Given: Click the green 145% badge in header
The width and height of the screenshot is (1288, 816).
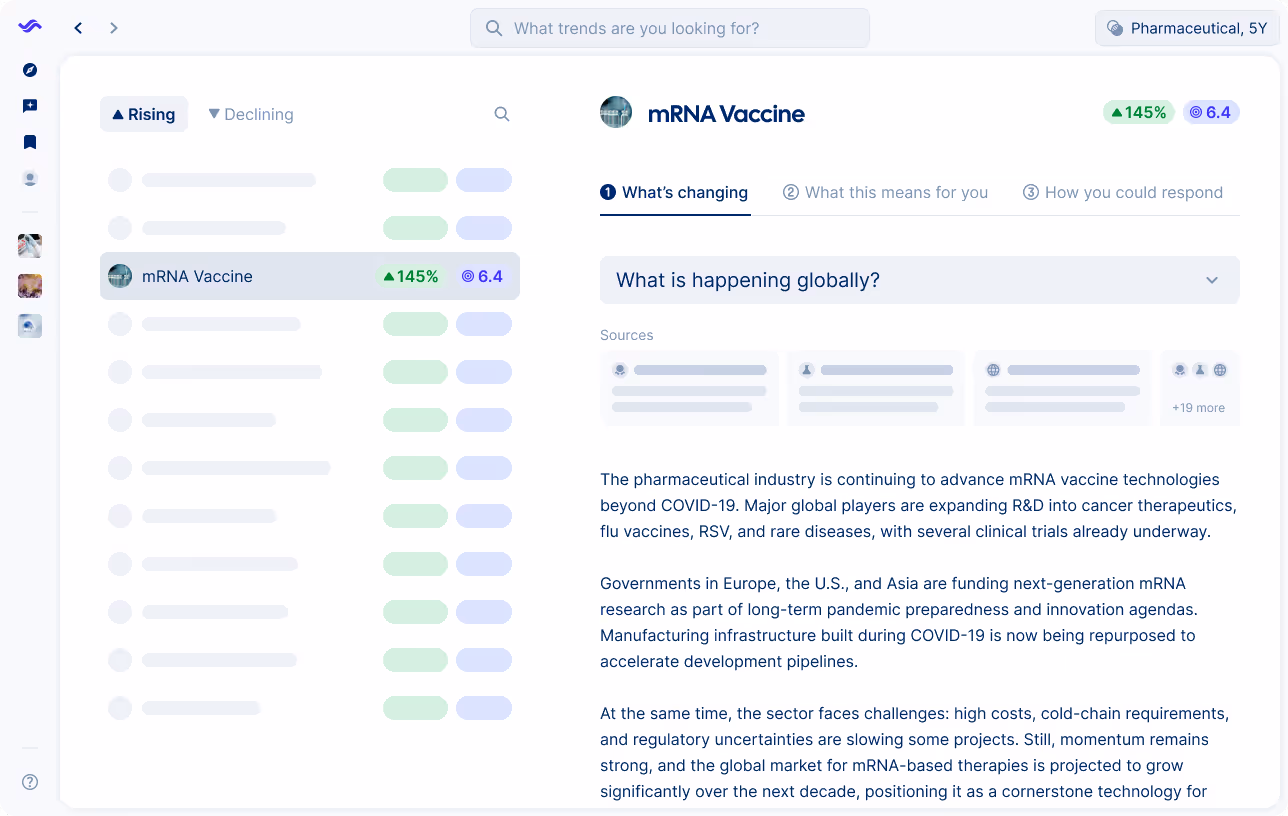Looking at the screenshot, I should [1139, 112].
